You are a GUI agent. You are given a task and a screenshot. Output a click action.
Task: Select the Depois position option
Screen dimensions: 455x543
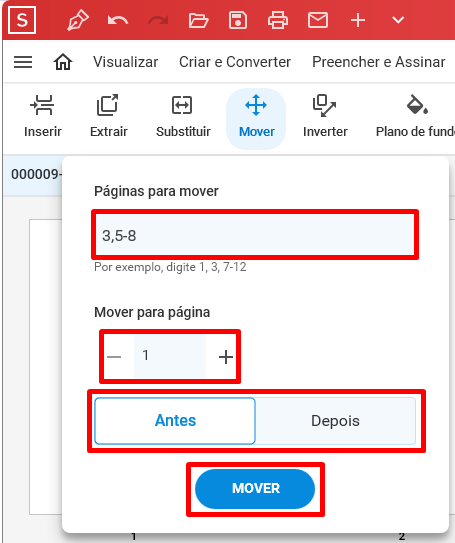click(x=335, y=421)
